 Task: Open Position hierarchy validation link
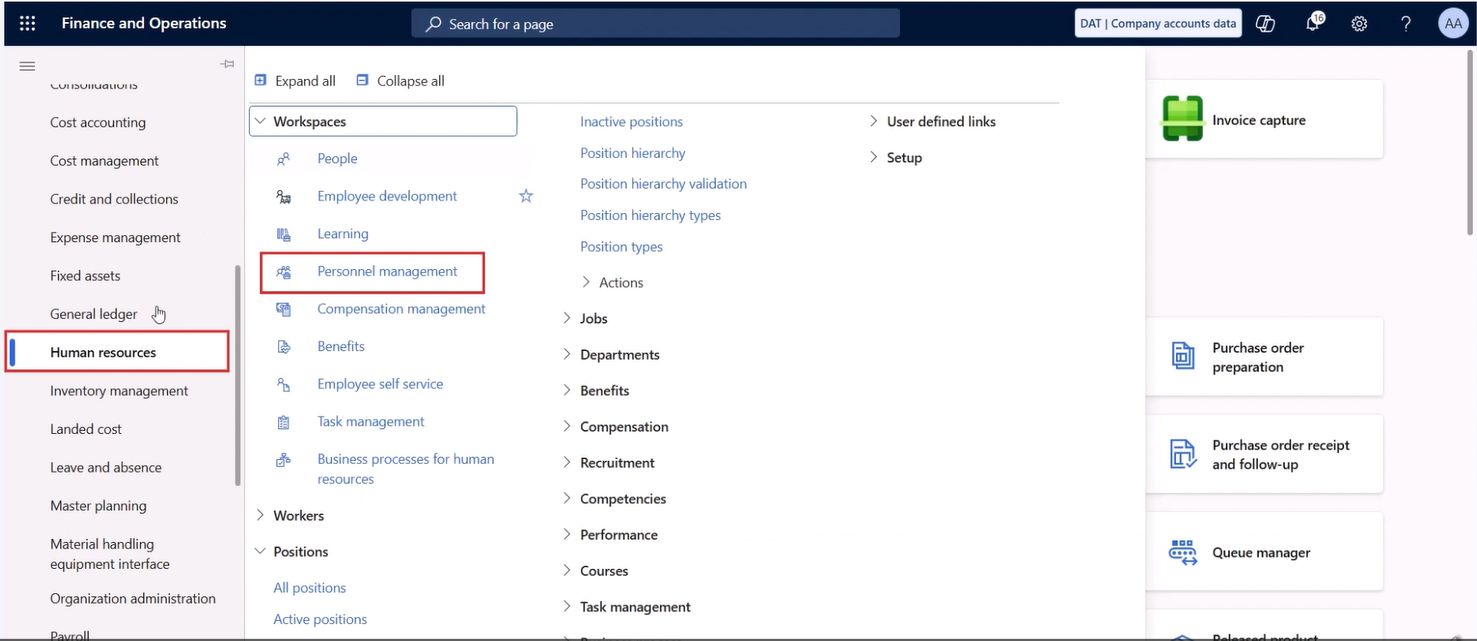point(663,184)
